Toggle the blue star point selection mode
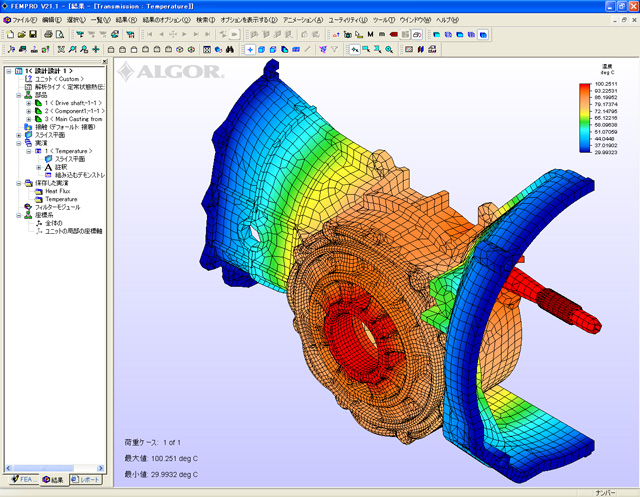The image size is (640, 497). tap(250, 49)
